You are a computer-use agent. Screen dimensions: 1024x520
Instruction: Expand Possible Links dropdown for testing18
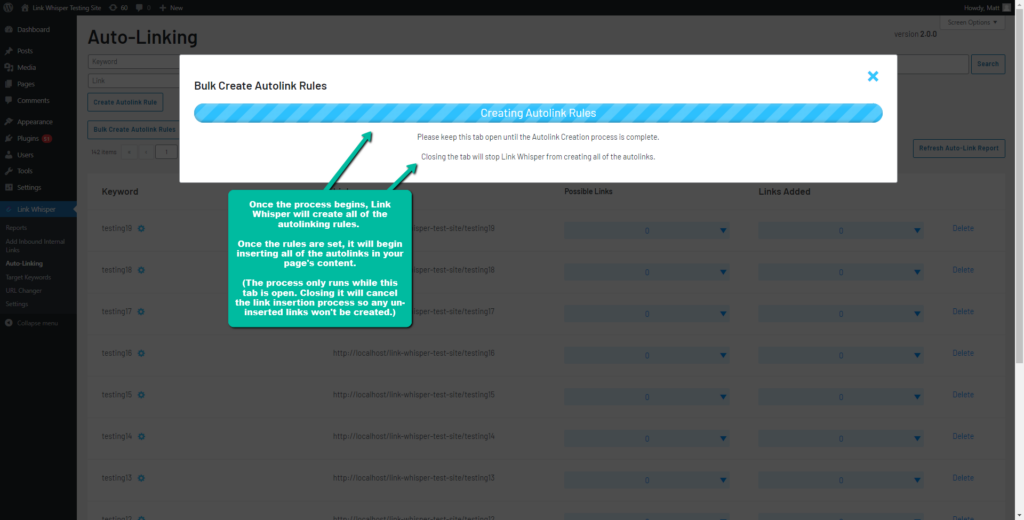(x=647, y=272)
